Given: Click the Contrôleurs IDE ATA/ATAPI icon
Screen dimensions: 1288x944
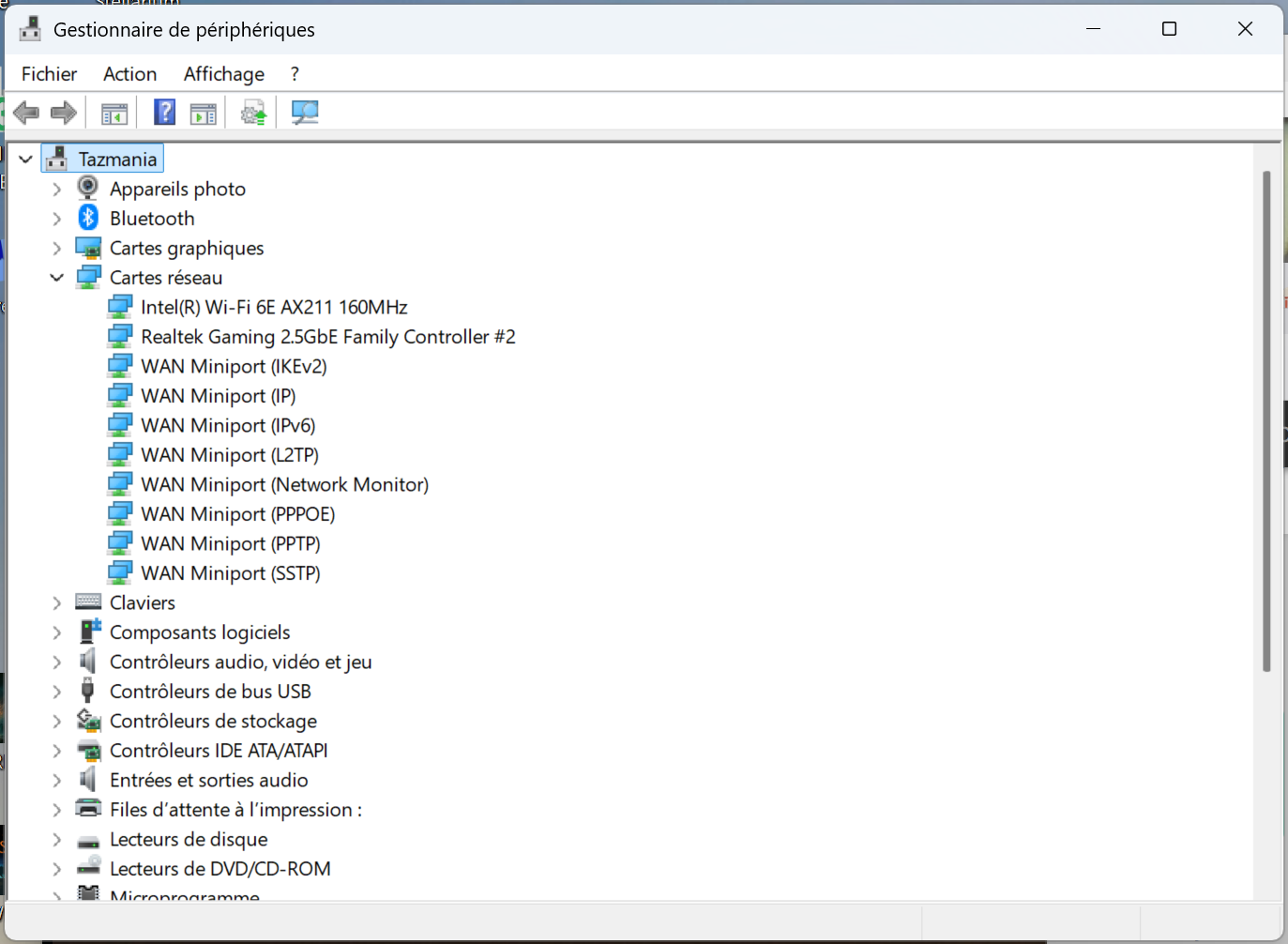Looking at the screenshot, I should pos(88,750).
